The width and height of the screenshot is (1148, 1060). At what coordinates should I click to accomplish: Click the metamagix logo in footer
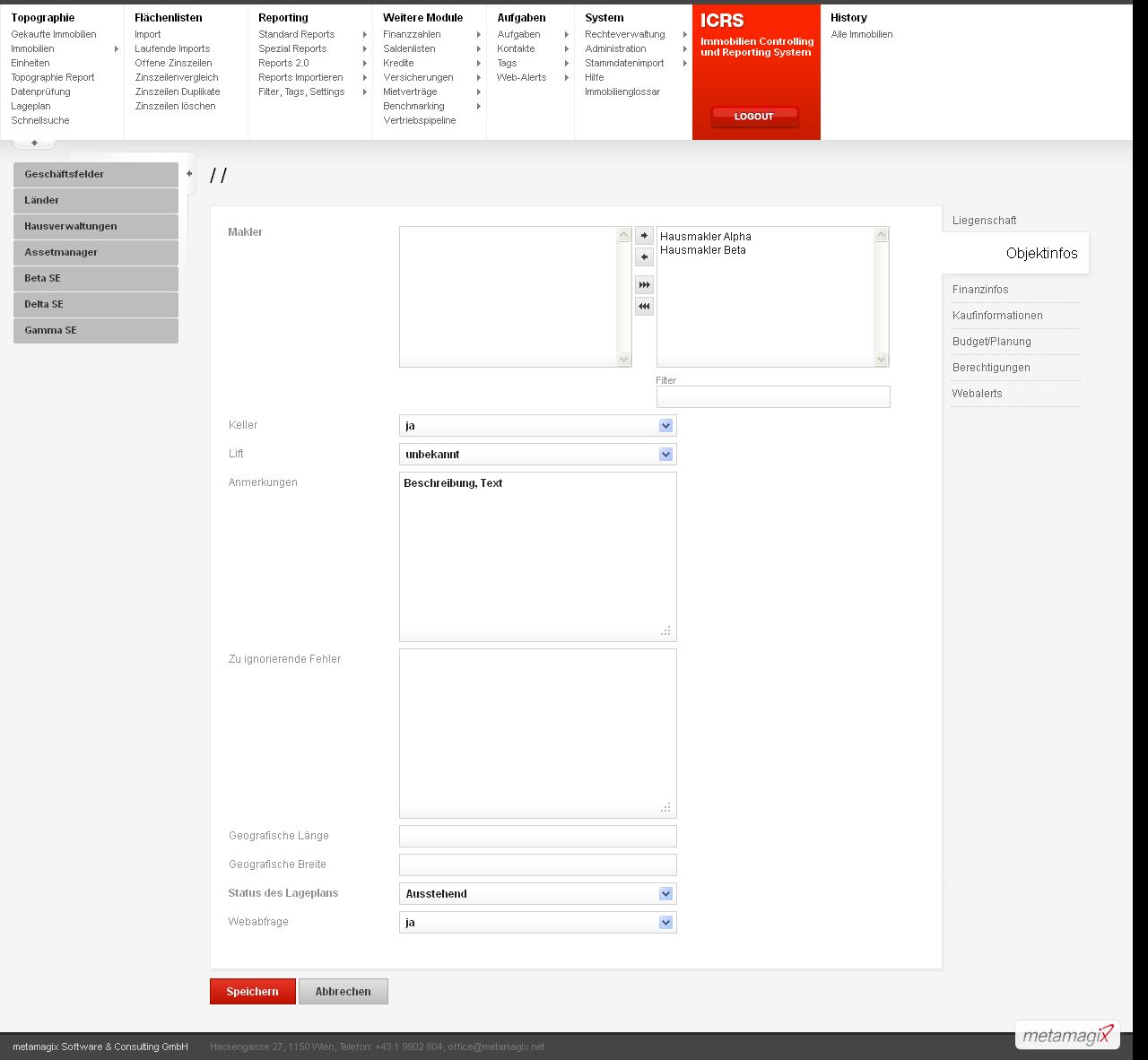(x=1067, y=1035)
